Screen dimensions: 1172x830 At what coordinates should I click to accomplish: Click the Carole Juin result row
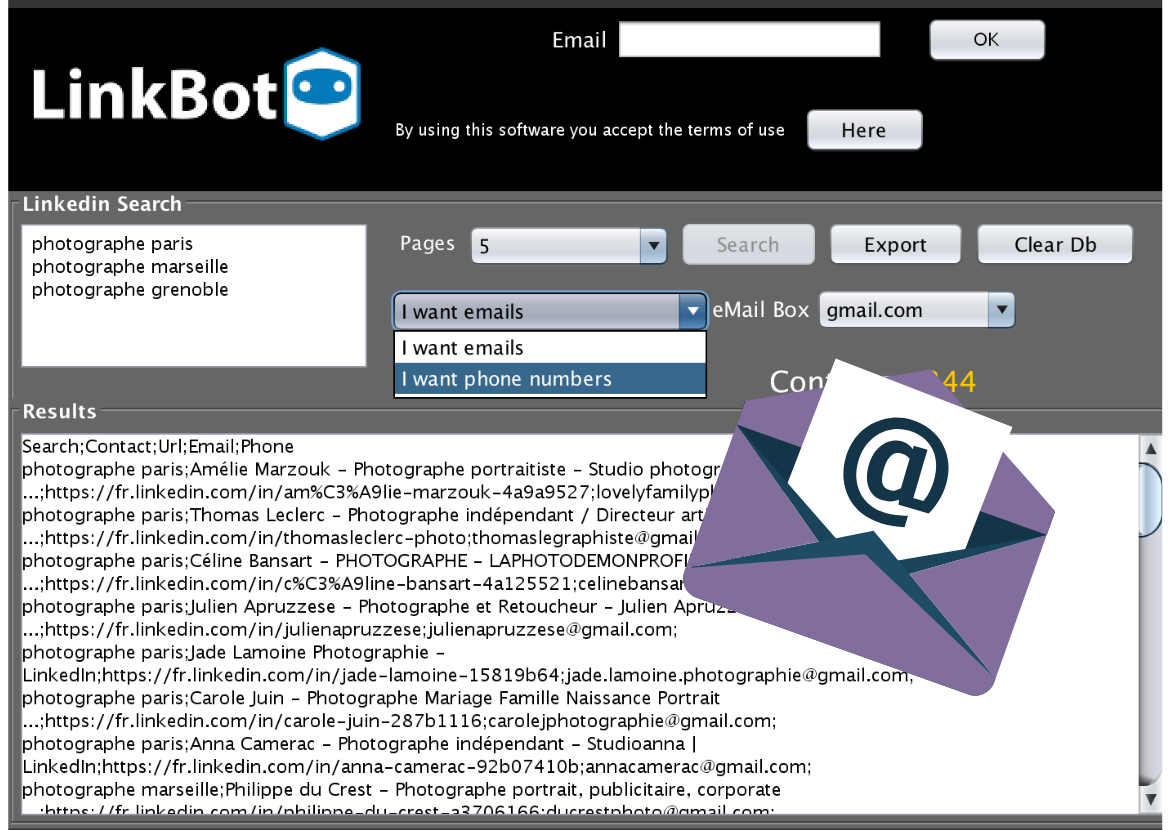371,698
